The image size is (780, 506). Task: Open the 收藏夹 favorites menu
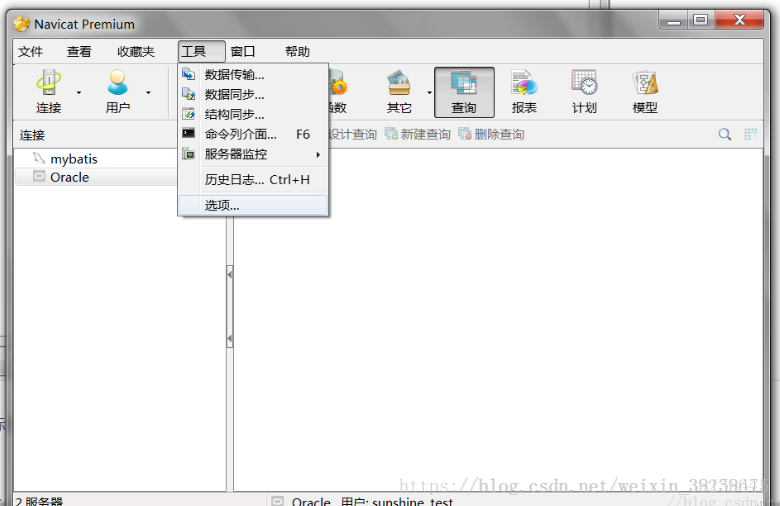click(x=136, y=51)
